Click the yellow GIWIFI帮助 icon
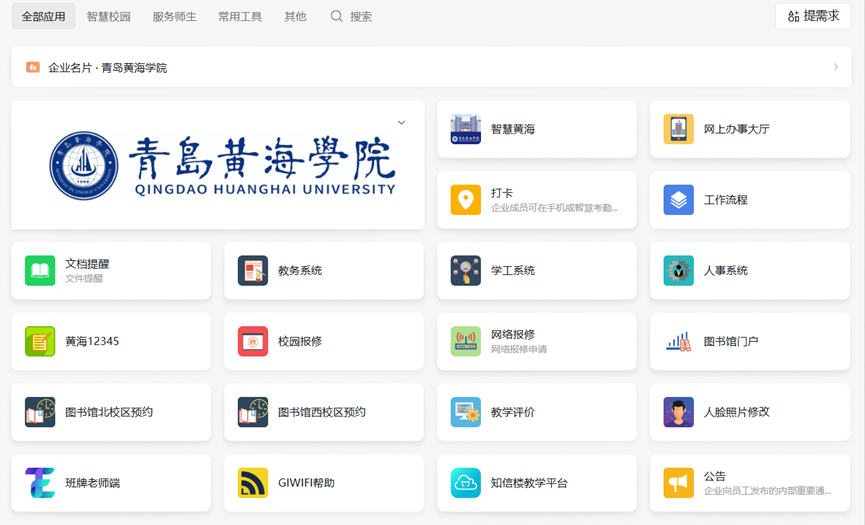865x525 pixels. [253, 483]
